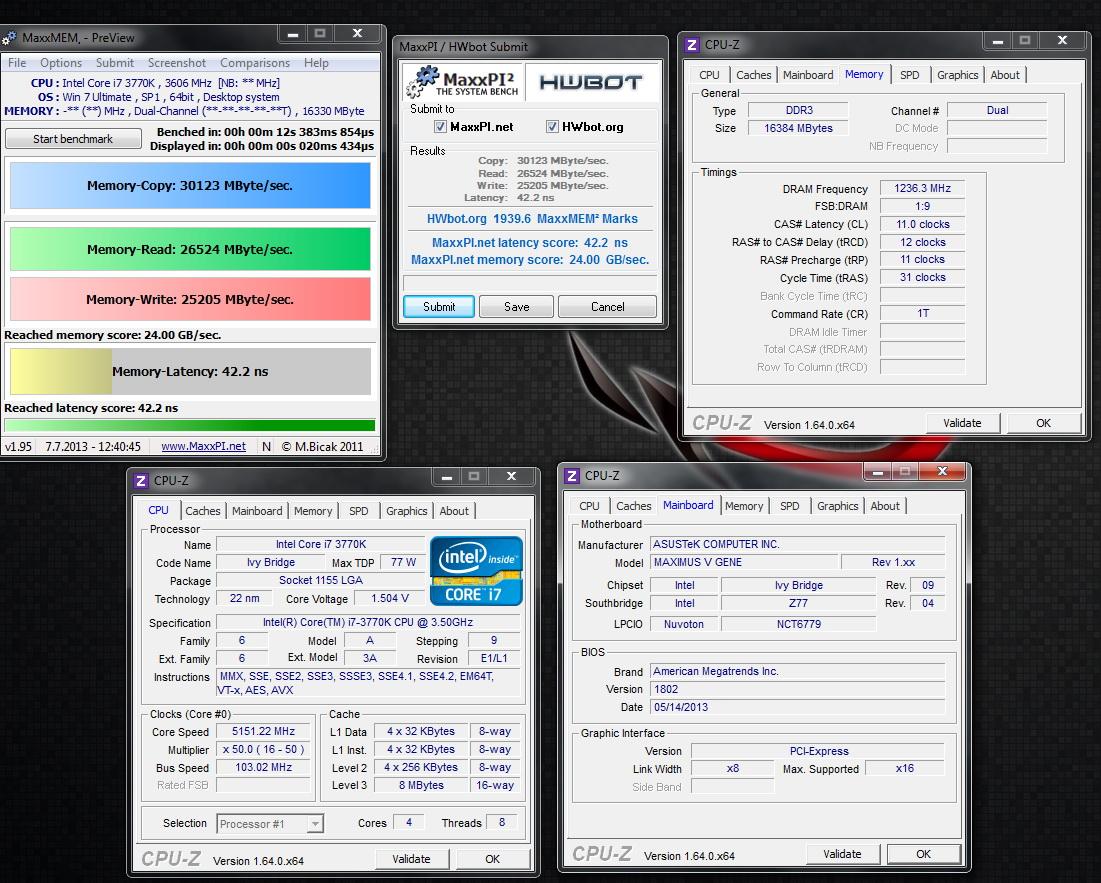The image size is (1101, 883).
Task: Minimize the CPU-Z Memory window
Action: coord(997,41)
